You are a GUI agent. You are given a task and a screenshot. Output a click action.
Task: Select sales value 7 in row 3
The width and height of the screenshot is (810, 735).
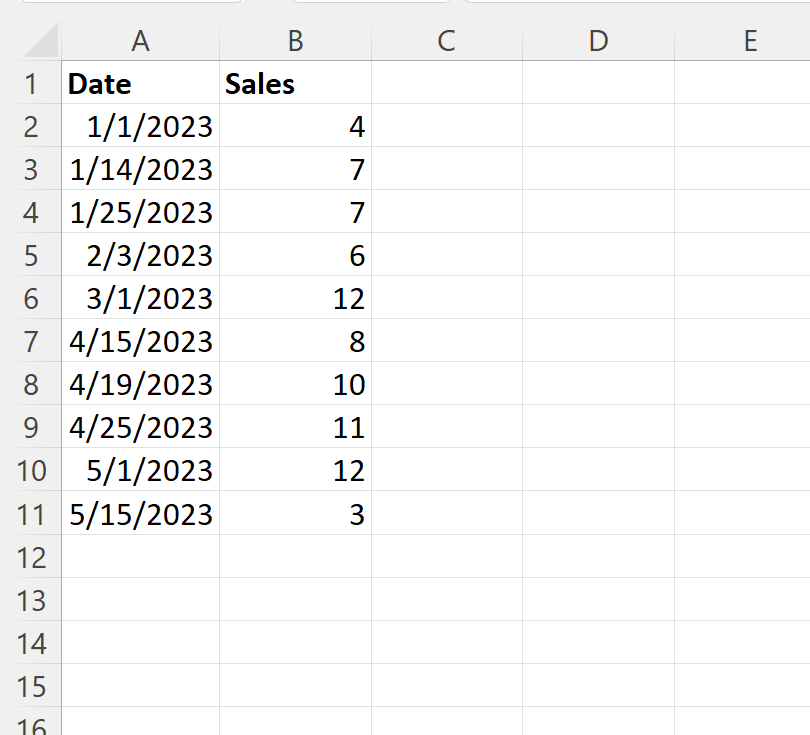click(295, 168)
